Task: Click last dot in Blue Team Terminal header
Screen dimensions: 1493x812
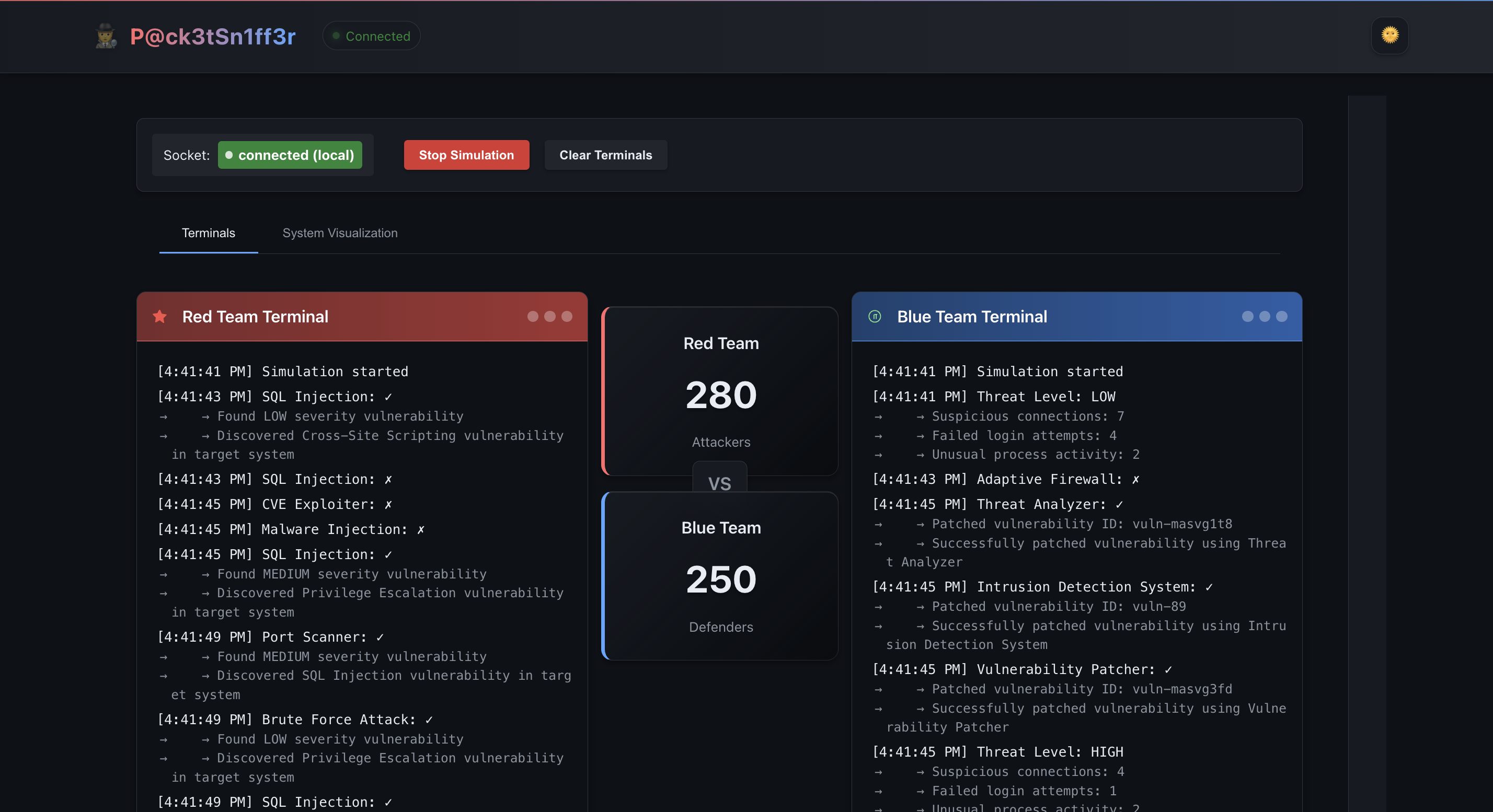Action: pos(1281,316)
